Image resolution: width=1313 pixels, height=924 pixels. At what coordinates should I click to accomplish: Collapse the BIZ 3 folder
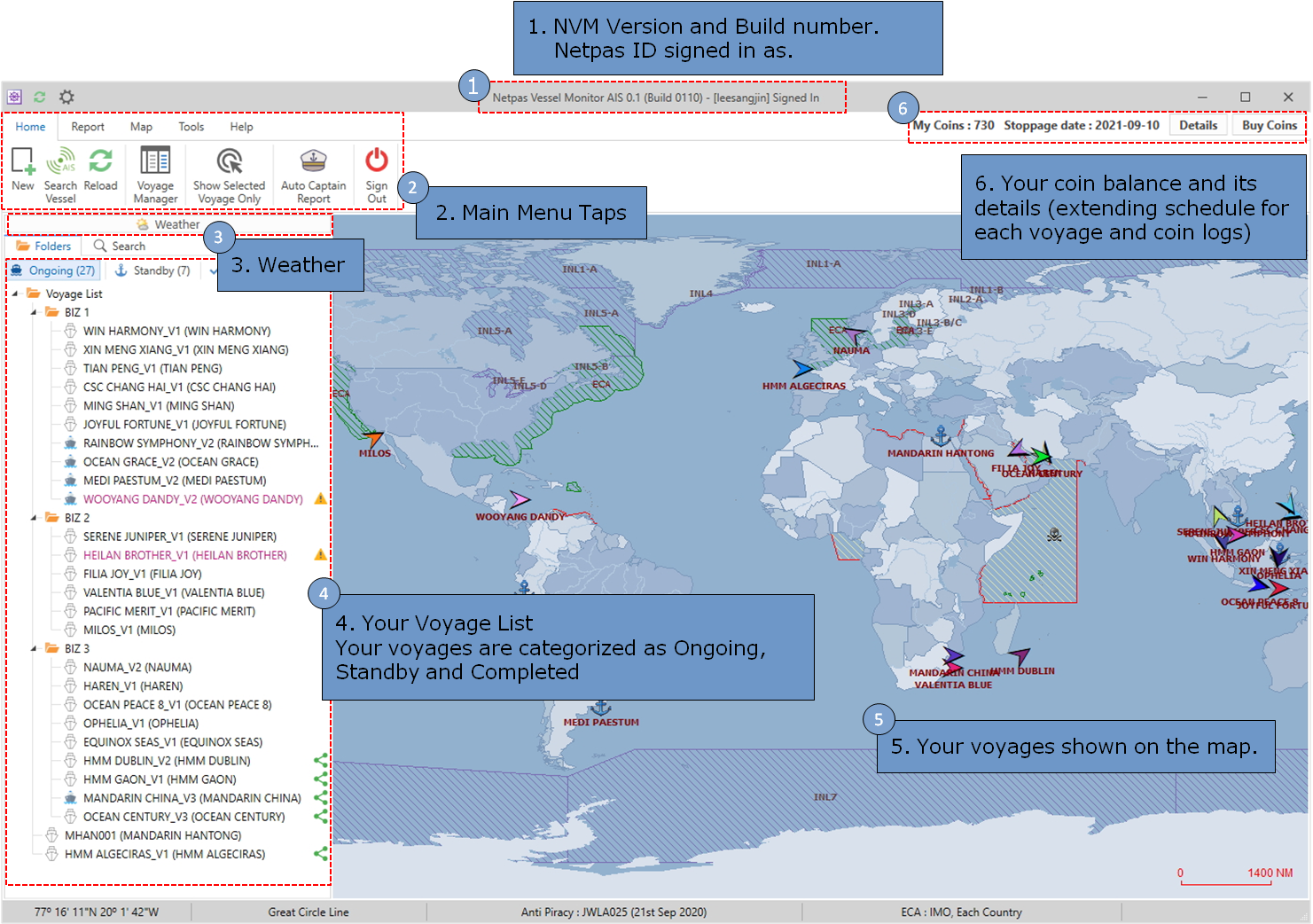(34, 648)
